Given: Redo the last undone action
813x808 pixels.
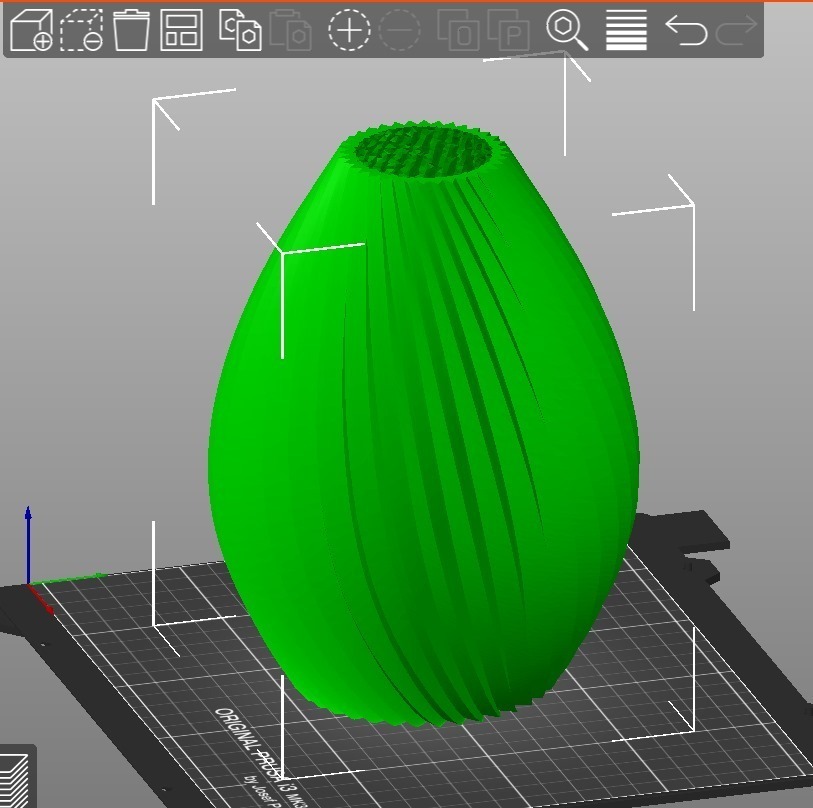Looking at the screenshot, I should coord(737,31).
